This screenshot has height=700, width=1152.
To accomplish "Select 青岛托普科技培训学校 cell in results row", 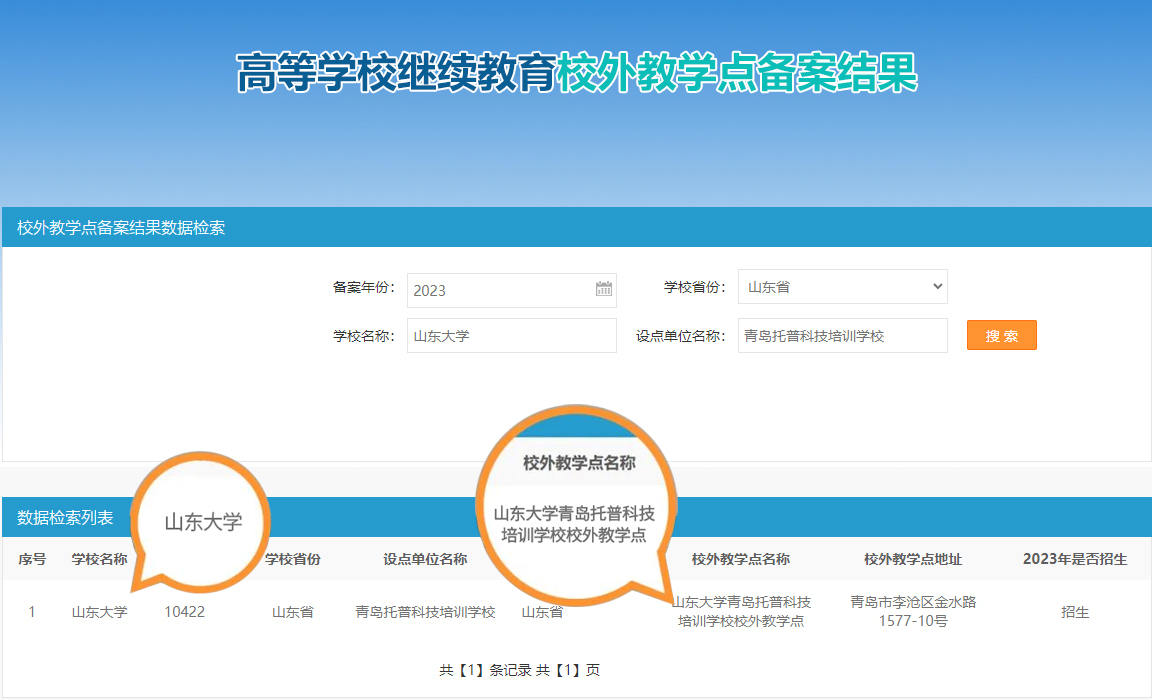I will click(425, 612).
